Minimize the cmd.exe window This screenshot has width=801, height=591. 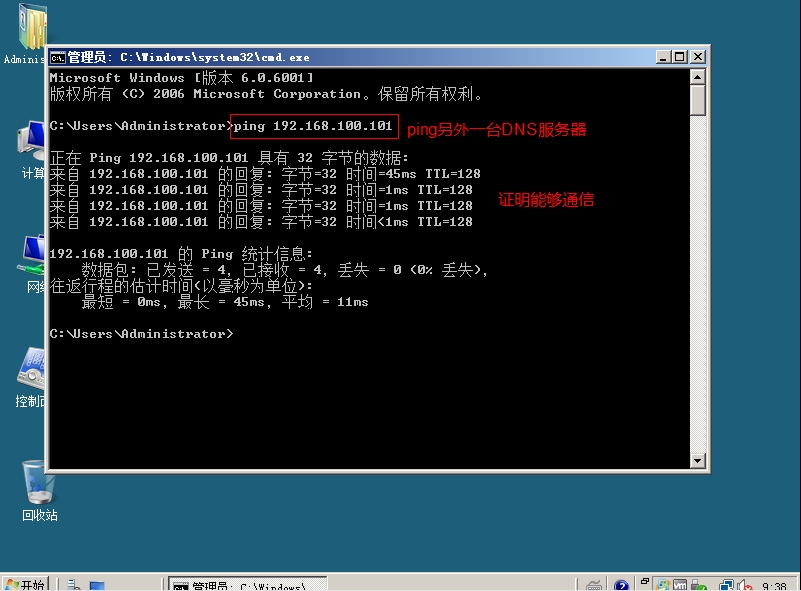[663, 57]
